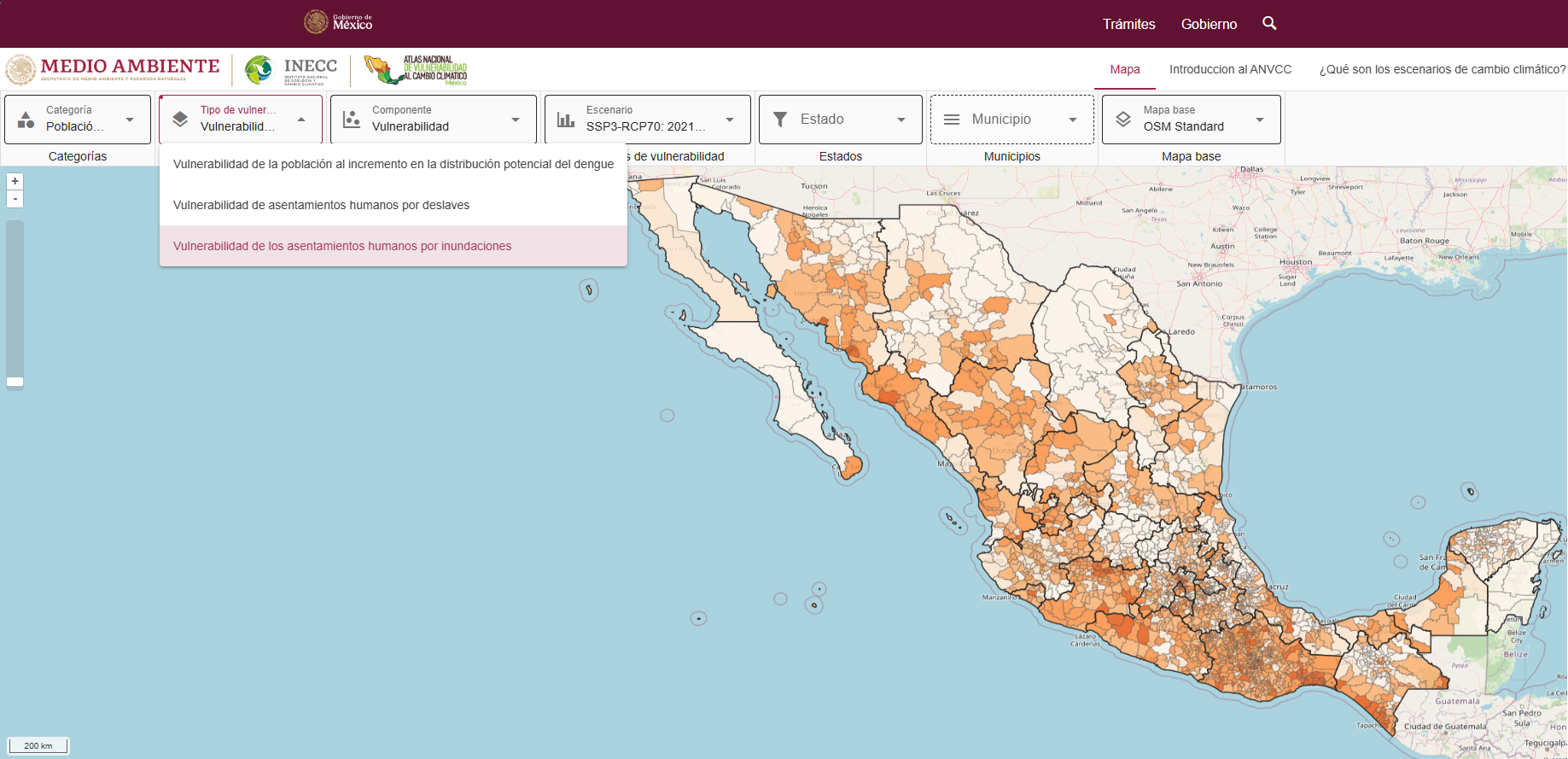Click the Mapa base layers icon
The image size is (1568, 759).
pos(1123,120)
